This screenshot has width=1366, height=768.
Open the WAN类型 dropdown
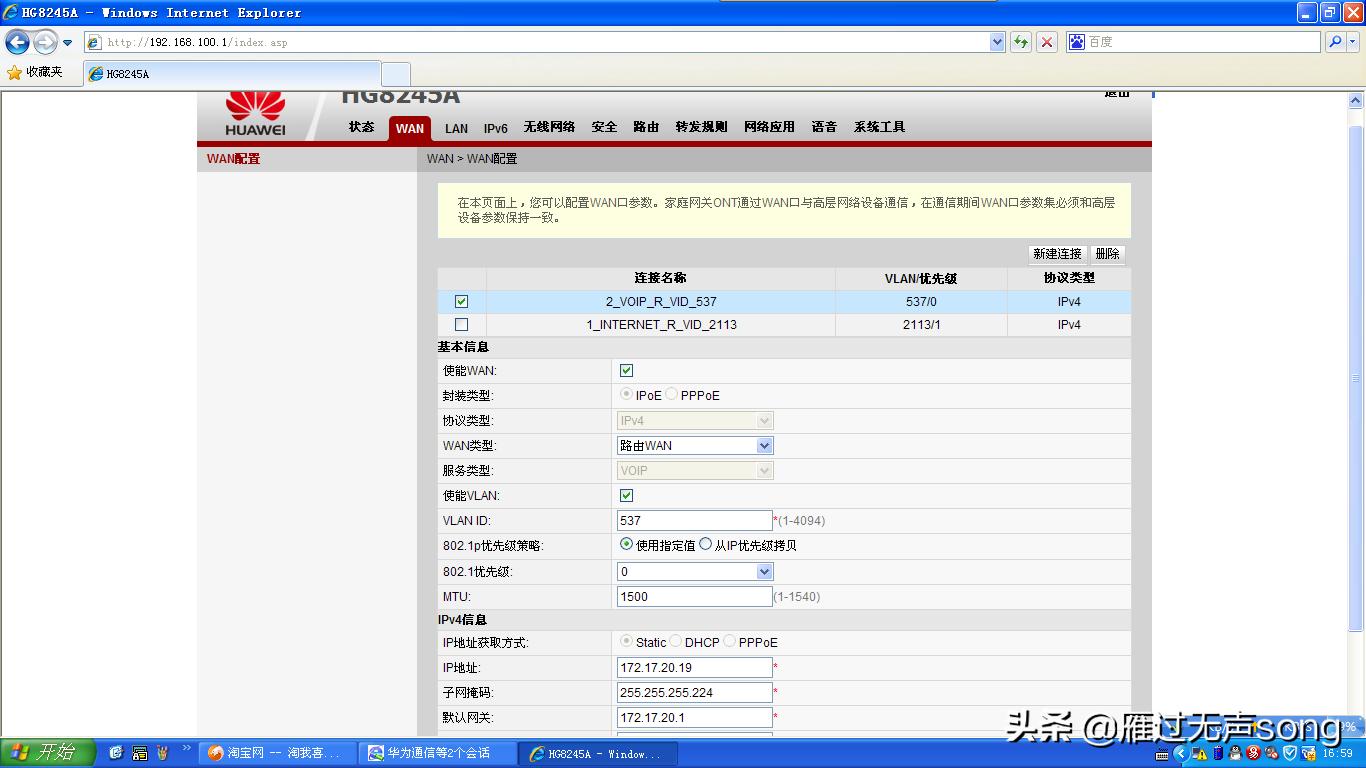tap(763, 445)
